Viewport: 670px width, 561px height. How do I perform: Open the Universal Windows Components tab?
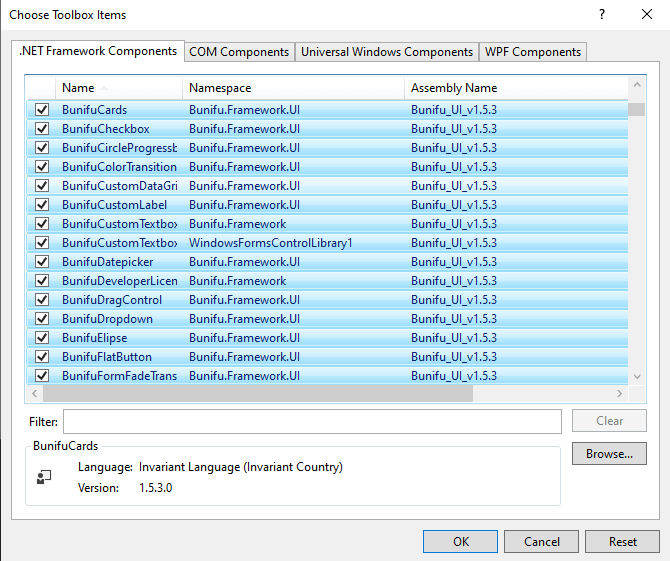click(x=387, y=52)
